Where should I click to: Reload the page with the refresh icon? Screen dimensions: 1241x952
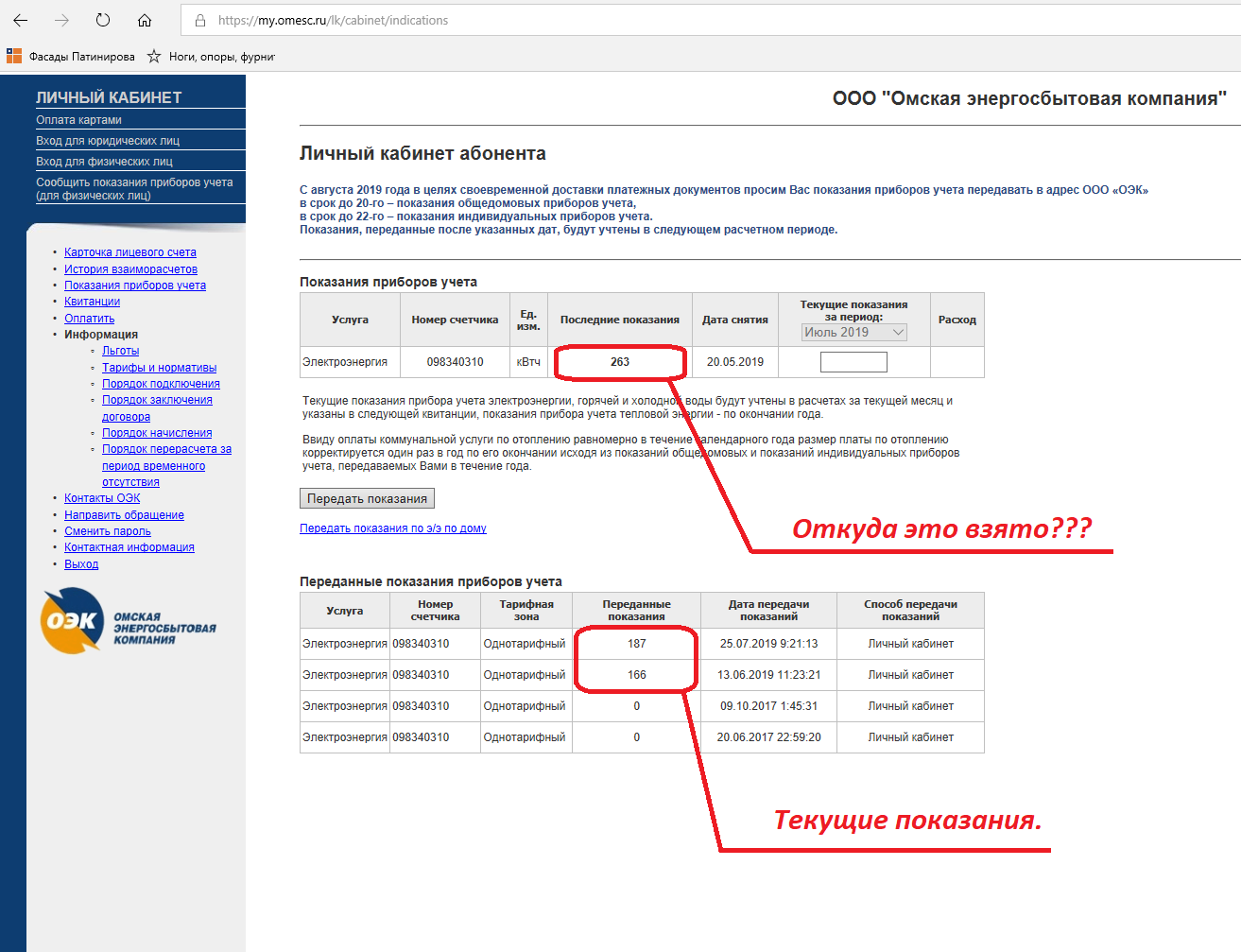pyautogui.click(x=103, y=20)
